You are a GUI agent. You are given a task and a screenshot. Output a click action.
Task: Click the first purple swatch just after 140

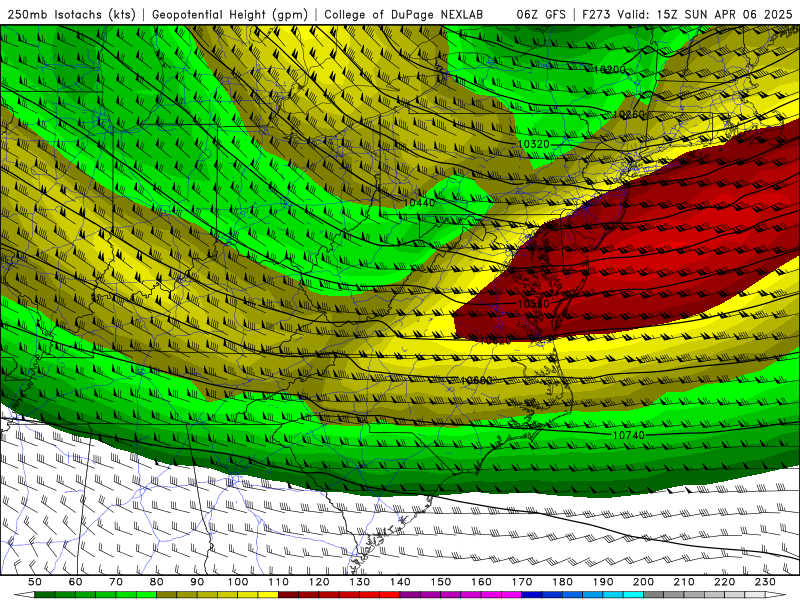410,595
